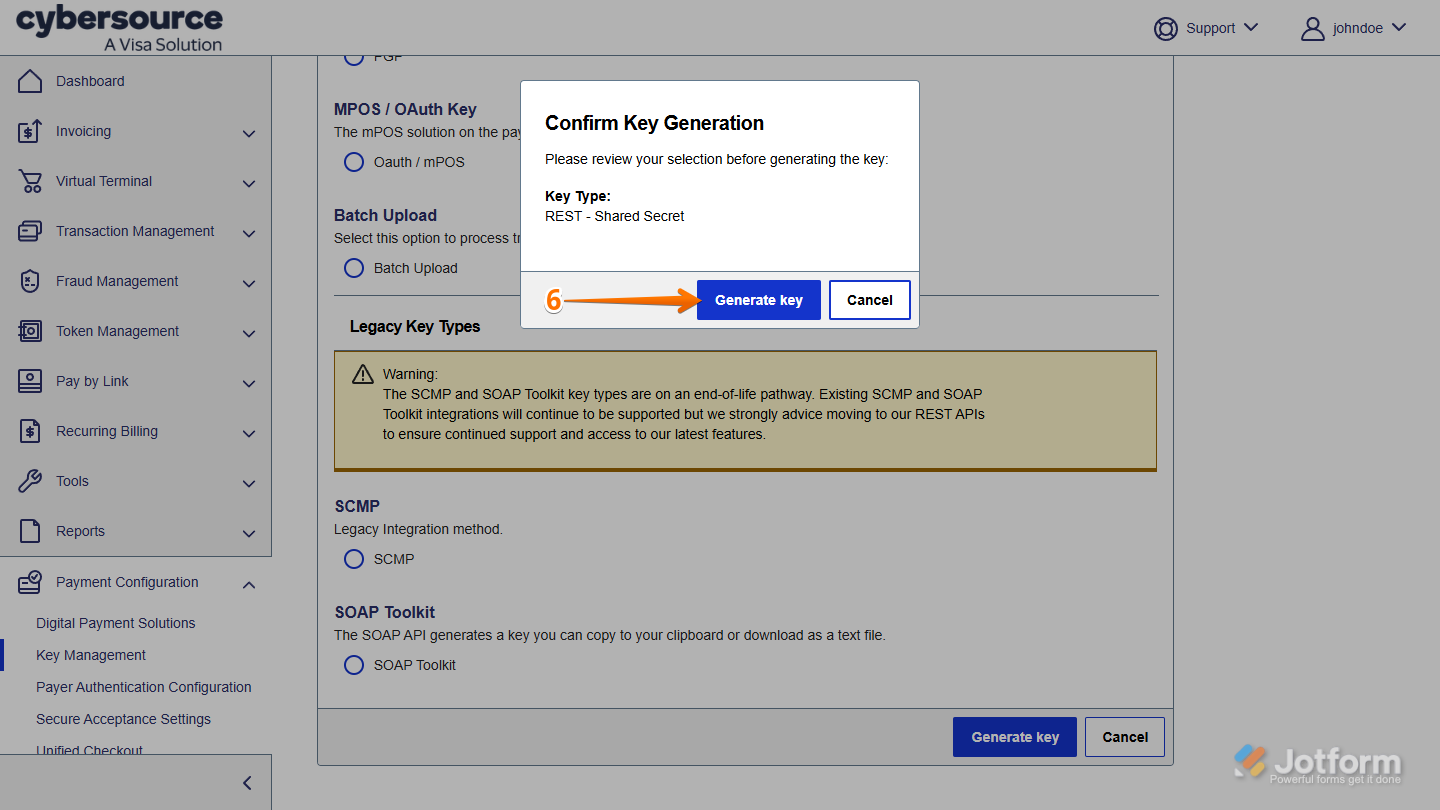The image size is (1440, 810).
Task: Expand the Fraud Management chevron
Action: tap(249, 284)
